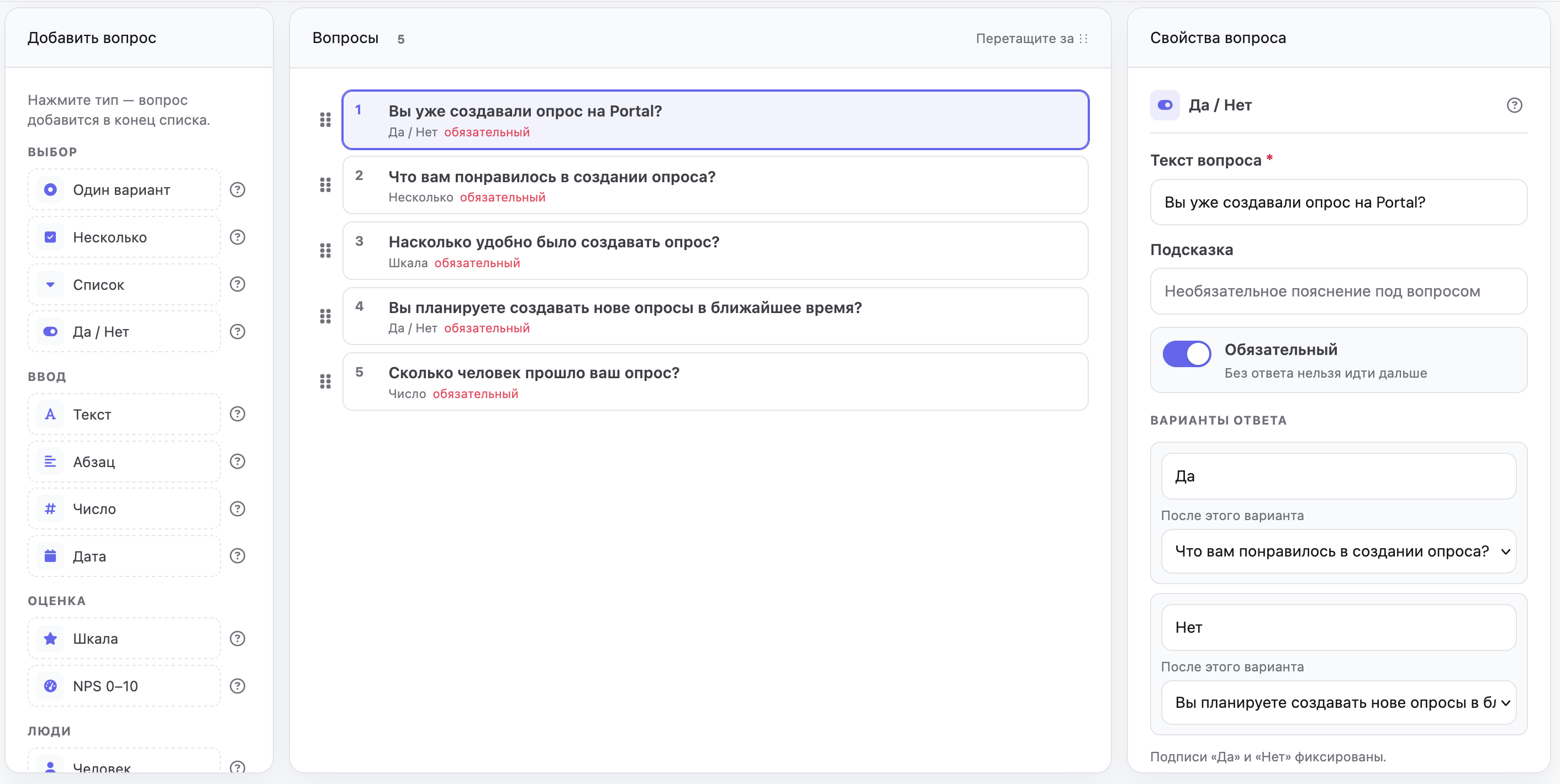The width and height of the screenshot is (1560, 784).
Task: Click the help icon next to Список
Action: click(x=238, y=284)
